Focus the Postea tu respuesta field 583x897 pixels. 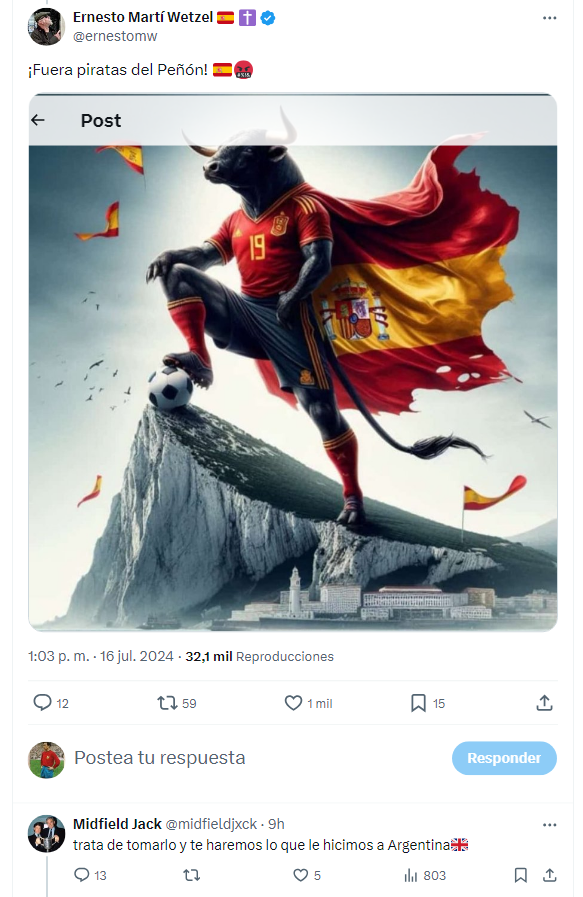(160, 757)
